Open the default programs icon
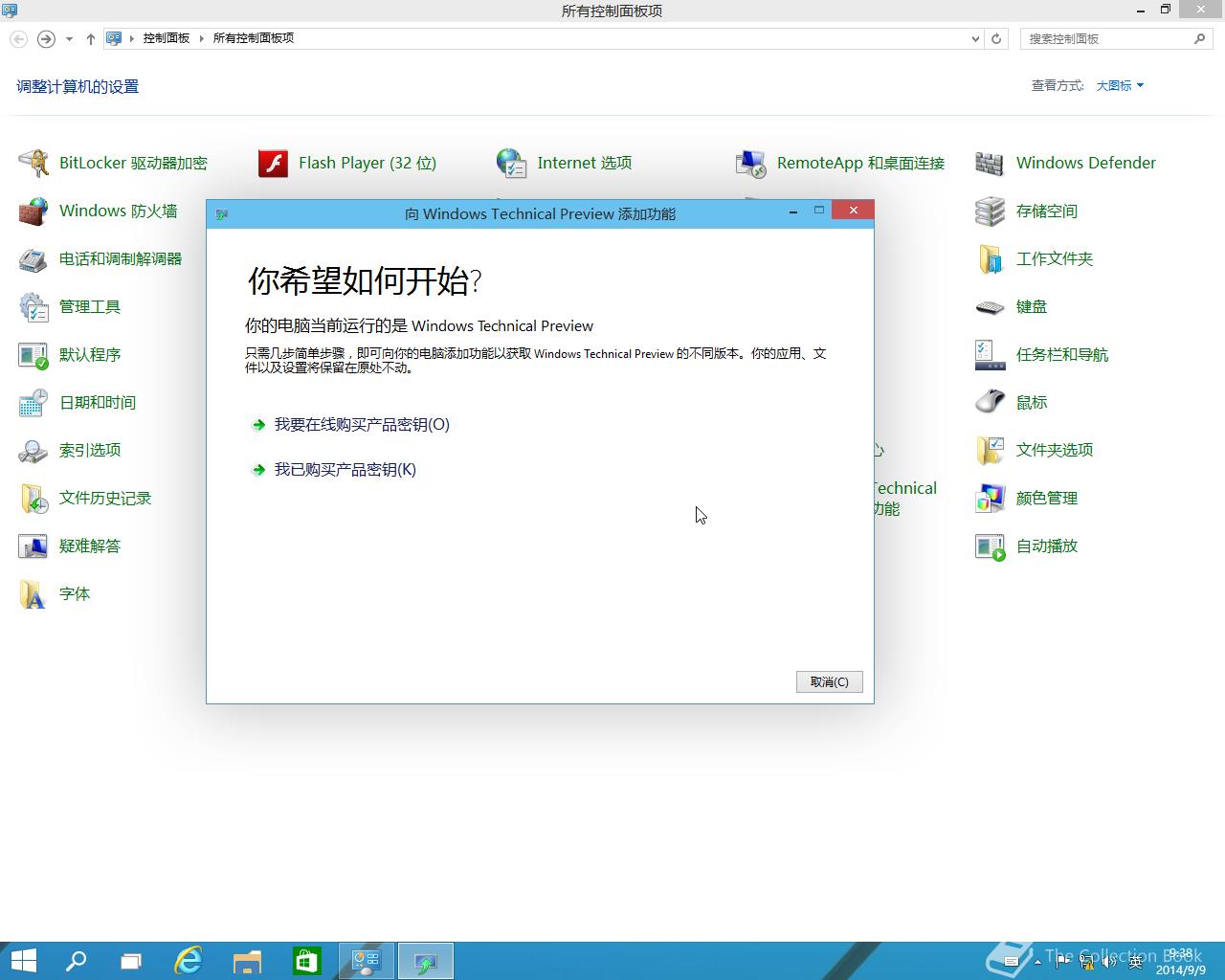The height and width of the screenshot is (980, 1225). 33,354
